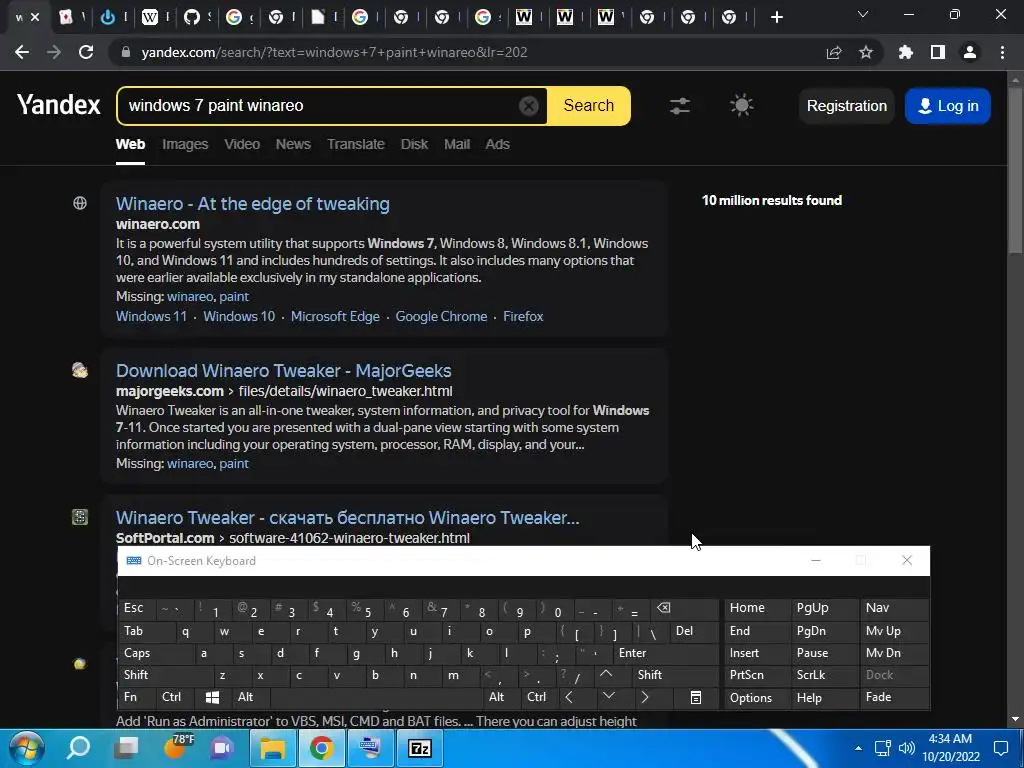The width and height of the screenshot is (1024, 768).
Task: Open the taskbar search magnifier
Action: [x=79, y=748]
